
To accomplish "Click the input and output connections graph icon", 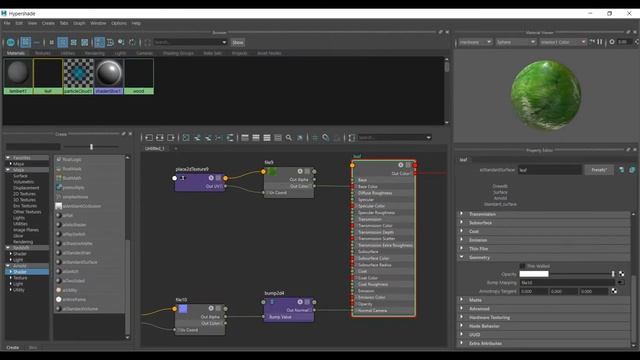I will pyautogui.click(x=160, y=138).
